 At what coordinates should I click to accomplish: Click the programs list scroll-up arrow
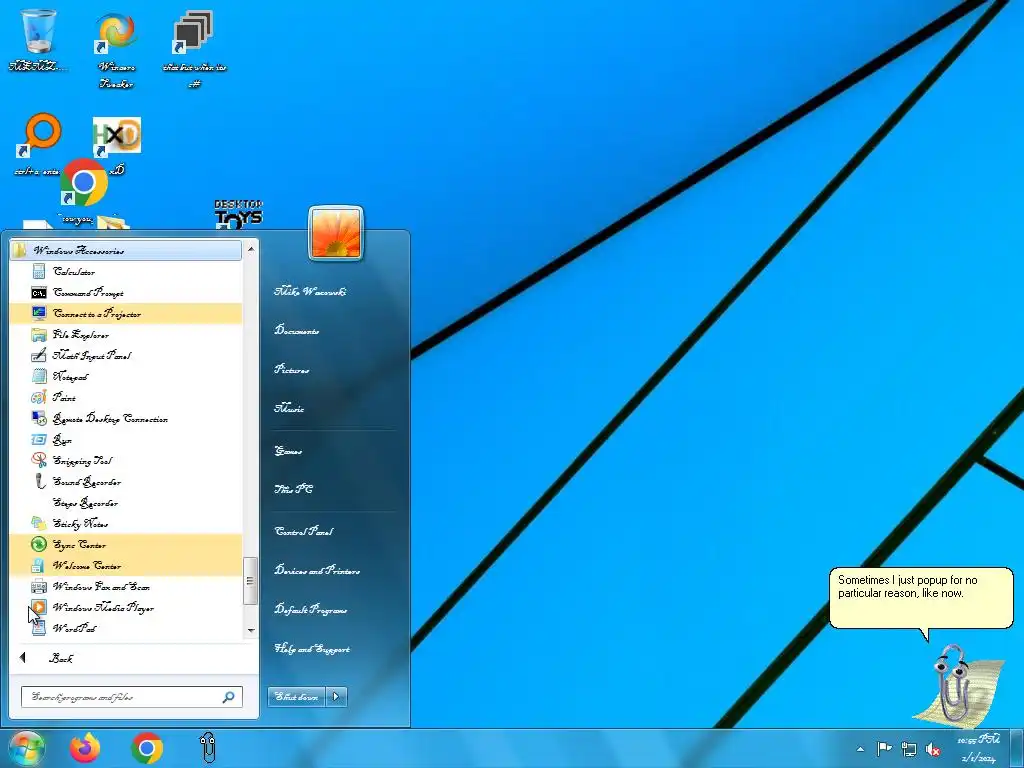(x=251, y=249)
